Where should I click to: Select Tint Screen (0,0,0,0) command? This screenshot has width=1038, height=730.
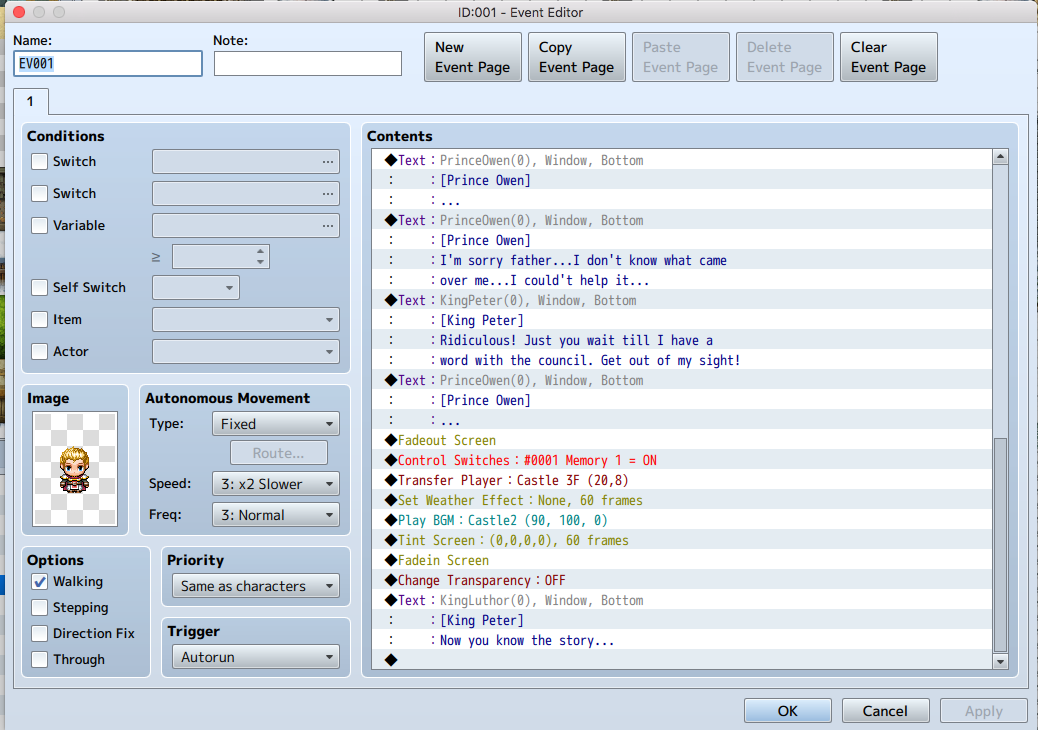tap(682, 540)
